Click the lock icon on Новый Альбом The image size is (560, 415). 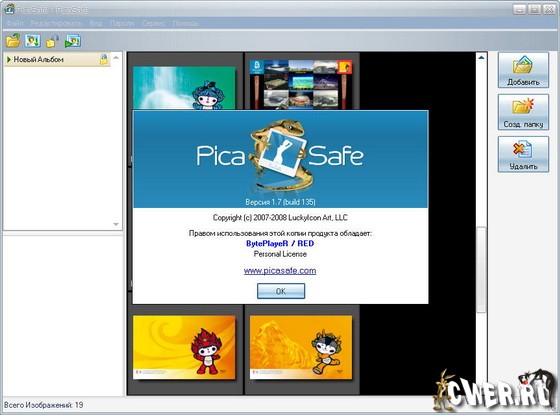[104, 59]
